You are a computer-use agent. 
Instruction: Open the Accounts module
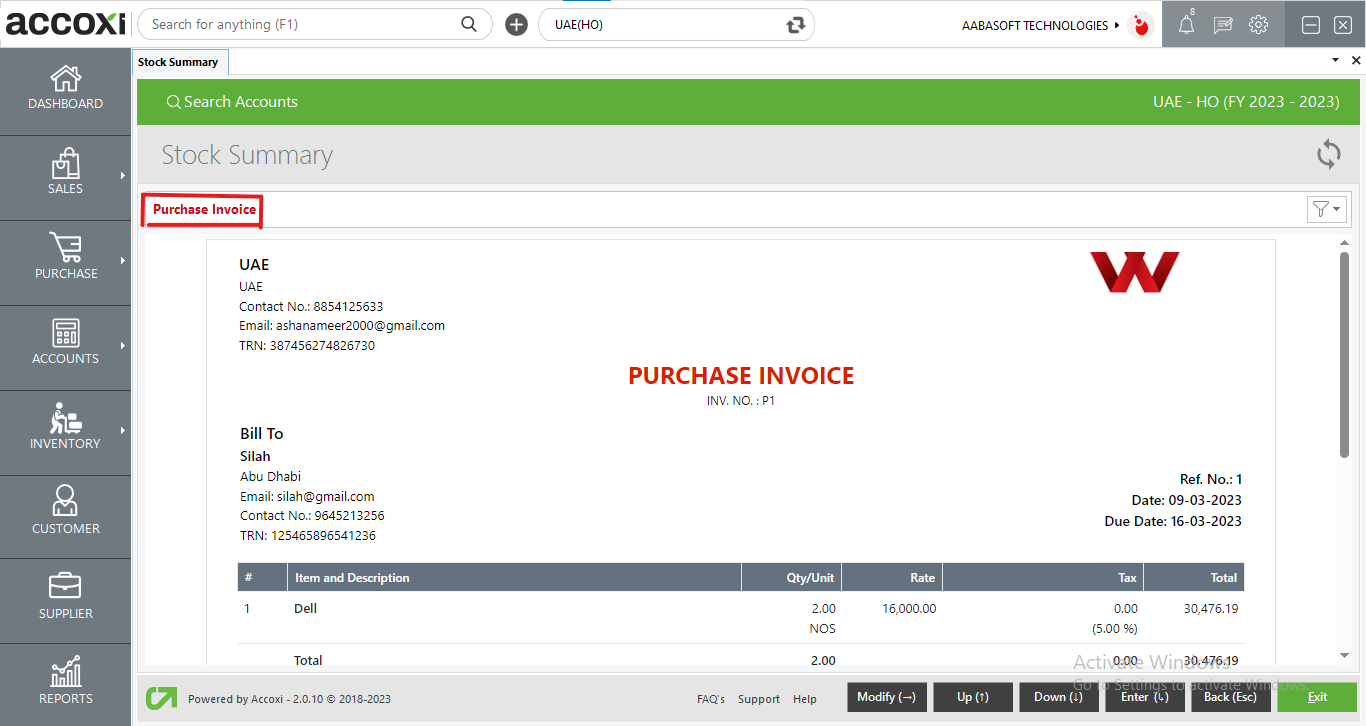65,347
